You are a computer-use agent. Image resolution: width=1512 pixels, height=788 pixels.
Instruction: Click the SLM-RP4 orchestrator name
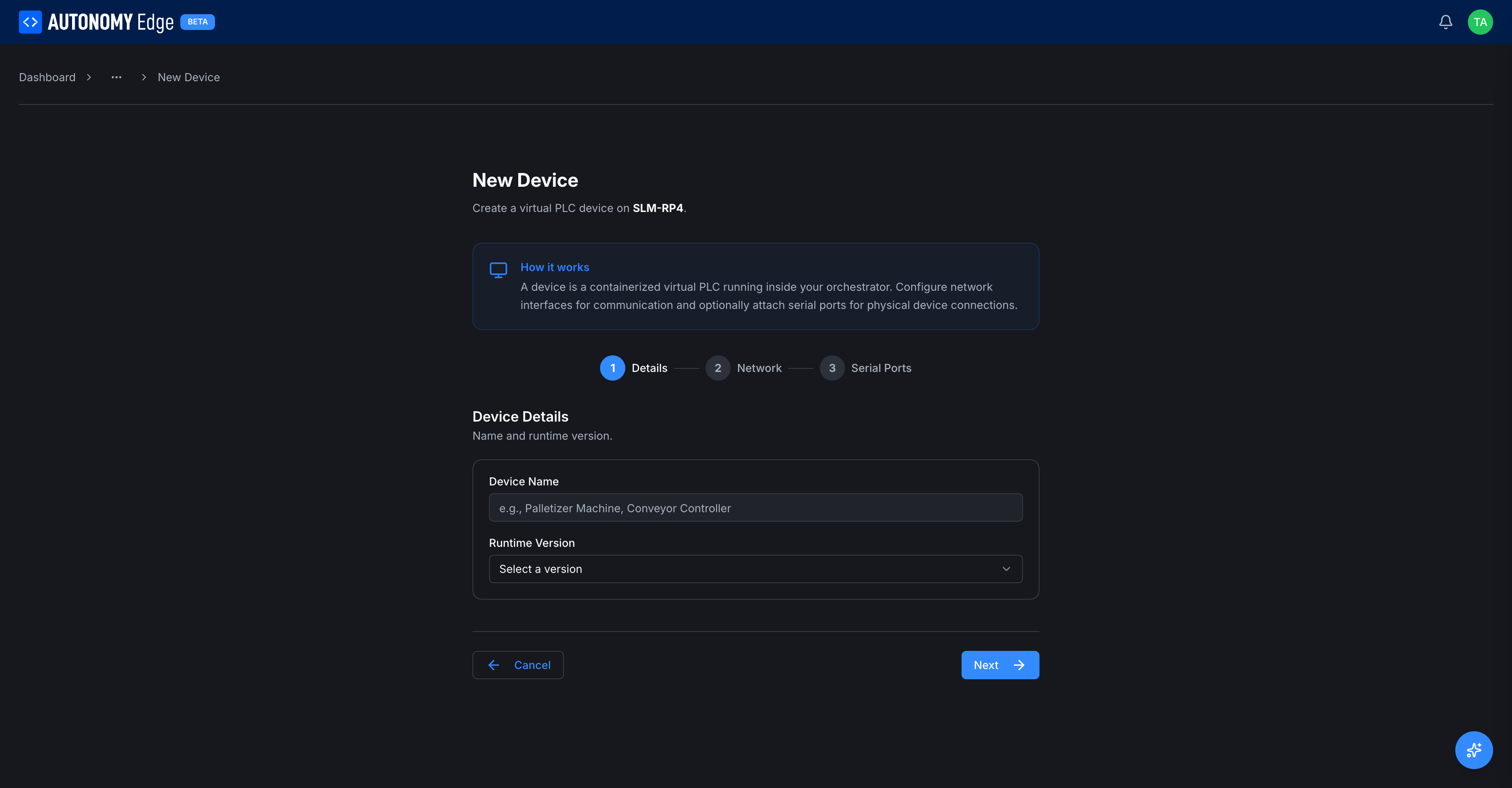[658, 208]
